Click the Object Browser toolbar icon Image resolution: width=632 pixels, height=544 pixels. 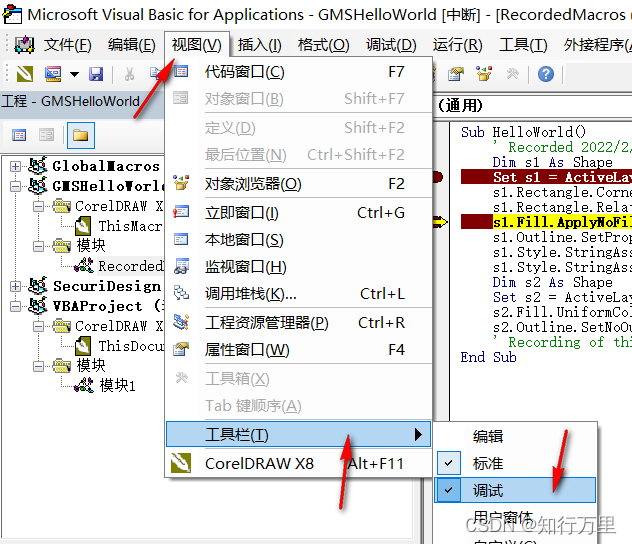tap(484, 74)
